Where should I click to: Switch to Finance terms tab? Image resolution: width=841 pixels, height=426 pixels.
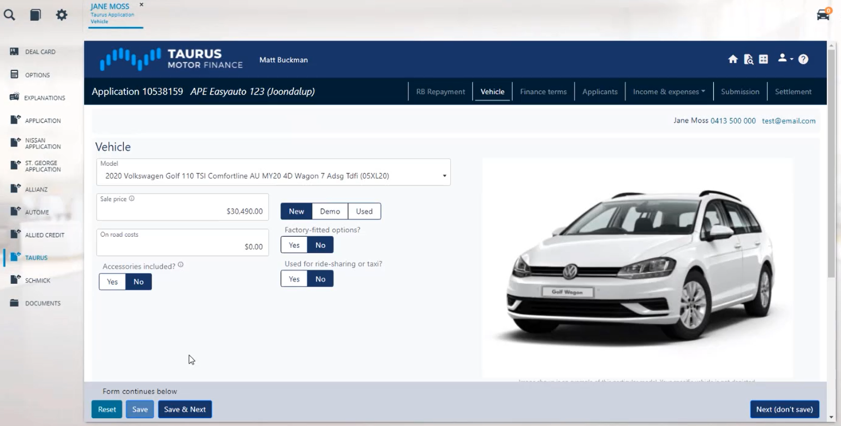(x=543, y=92)
